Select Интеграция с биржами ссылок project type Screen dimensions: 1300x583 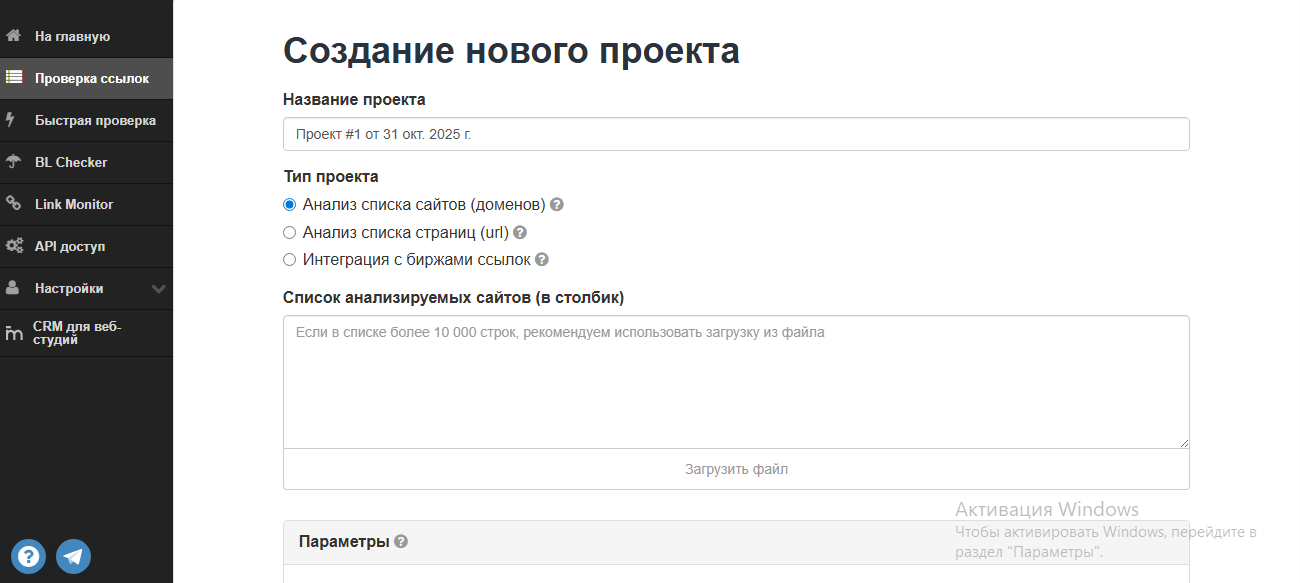[289, 258]
